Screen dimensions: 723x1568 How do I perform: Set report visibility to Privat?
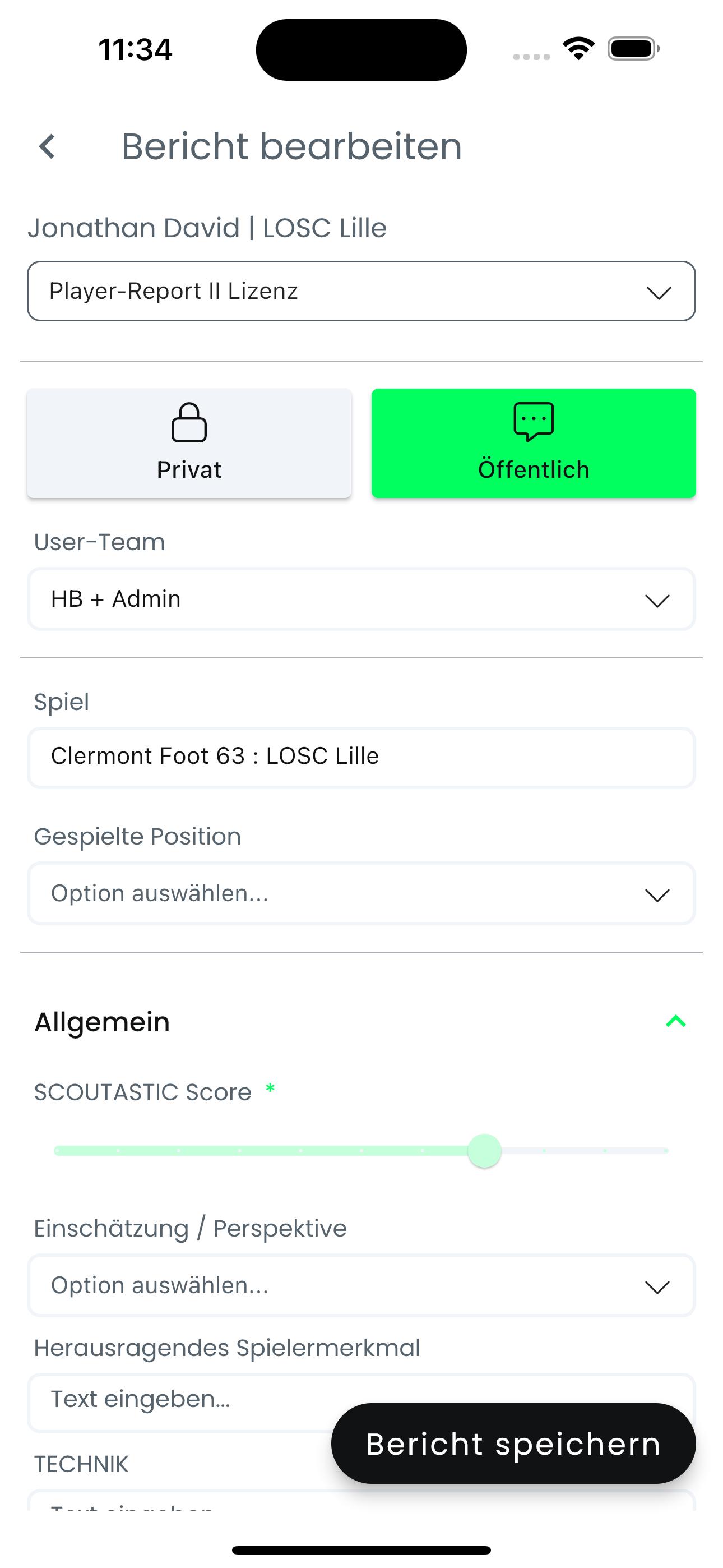tap(189, 443)
